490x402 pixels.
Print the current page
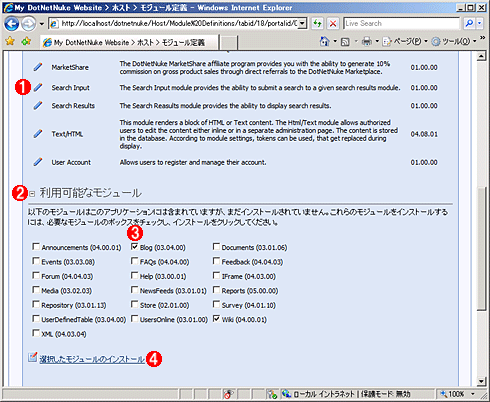click(x=367, y=41)
